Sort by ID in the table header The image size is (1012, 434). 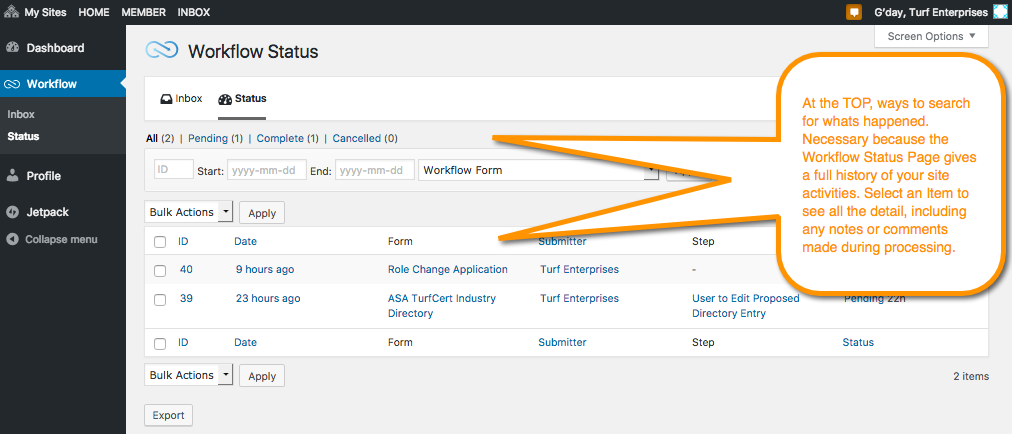tap(183, 242)
